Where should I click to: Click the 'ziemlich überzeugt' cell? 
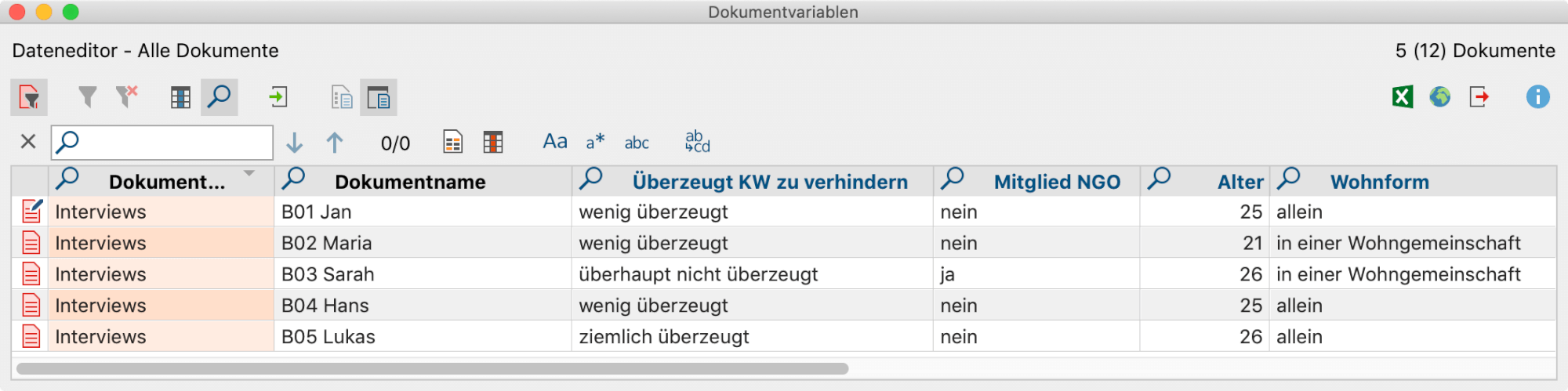coord(753,337)
